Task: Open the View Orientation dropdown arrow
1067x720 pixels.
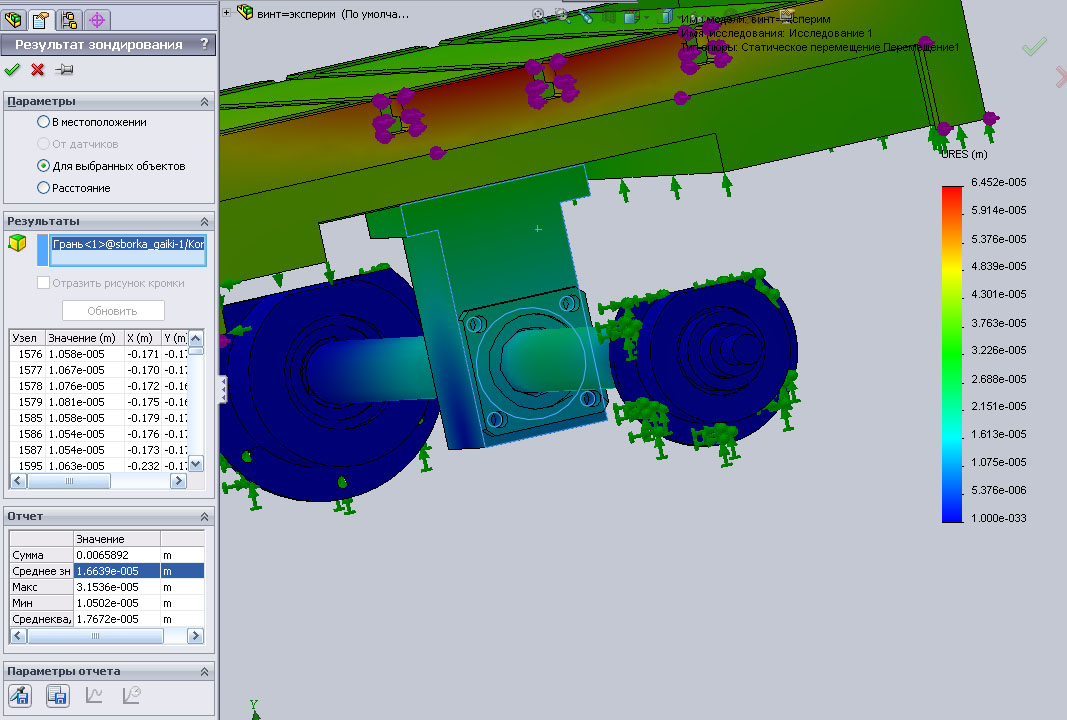Action: coord(646,17)
